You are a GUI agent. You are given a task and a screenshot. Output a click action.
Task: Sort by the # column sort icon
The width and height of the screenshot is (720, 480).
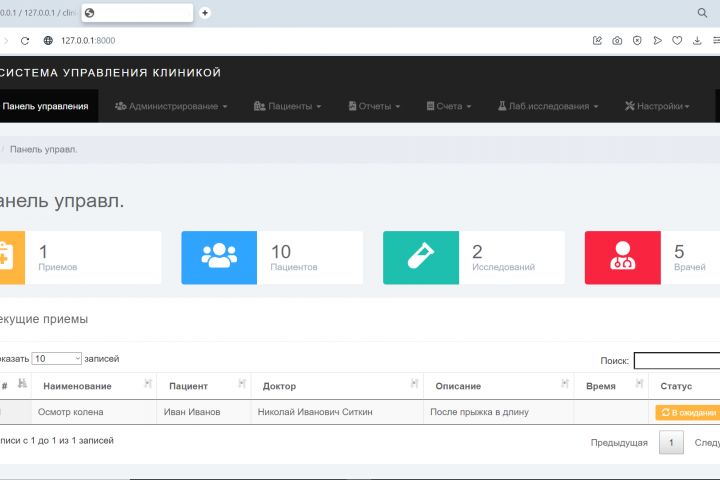point(22,383)
